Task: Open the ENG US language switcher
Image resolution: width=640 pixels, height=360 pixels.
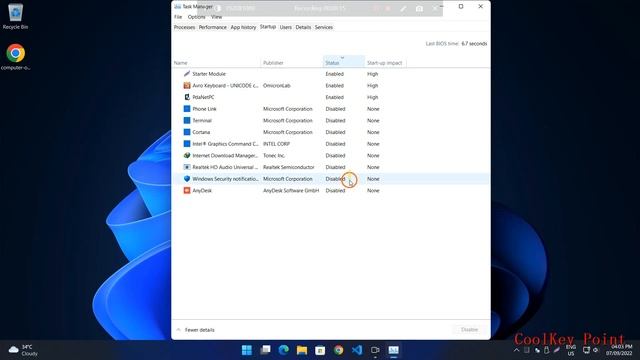Action: pos(571,350)
